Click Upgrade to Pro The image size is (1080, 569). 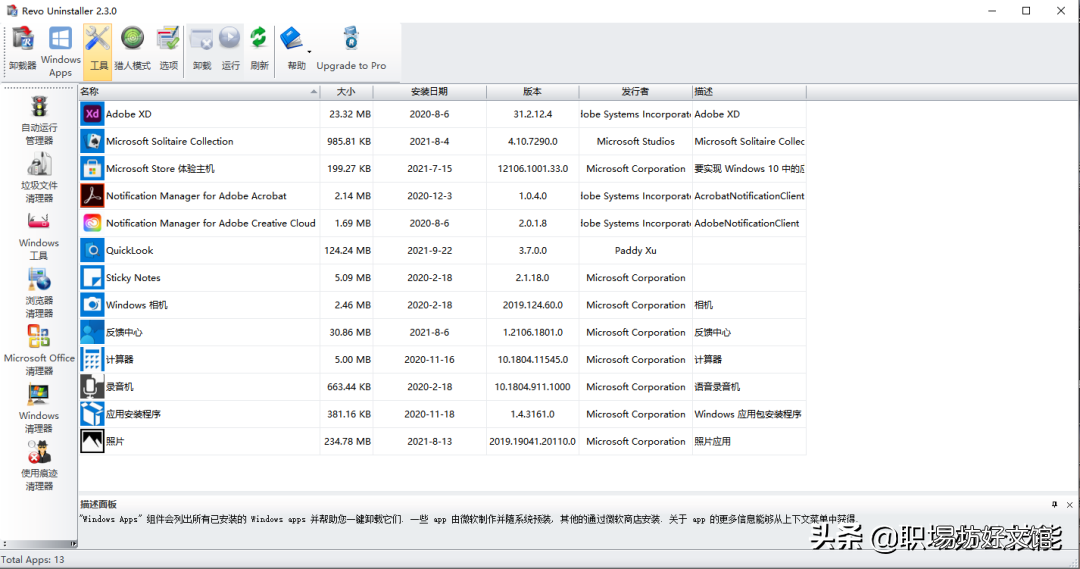[x=351, y=48]
